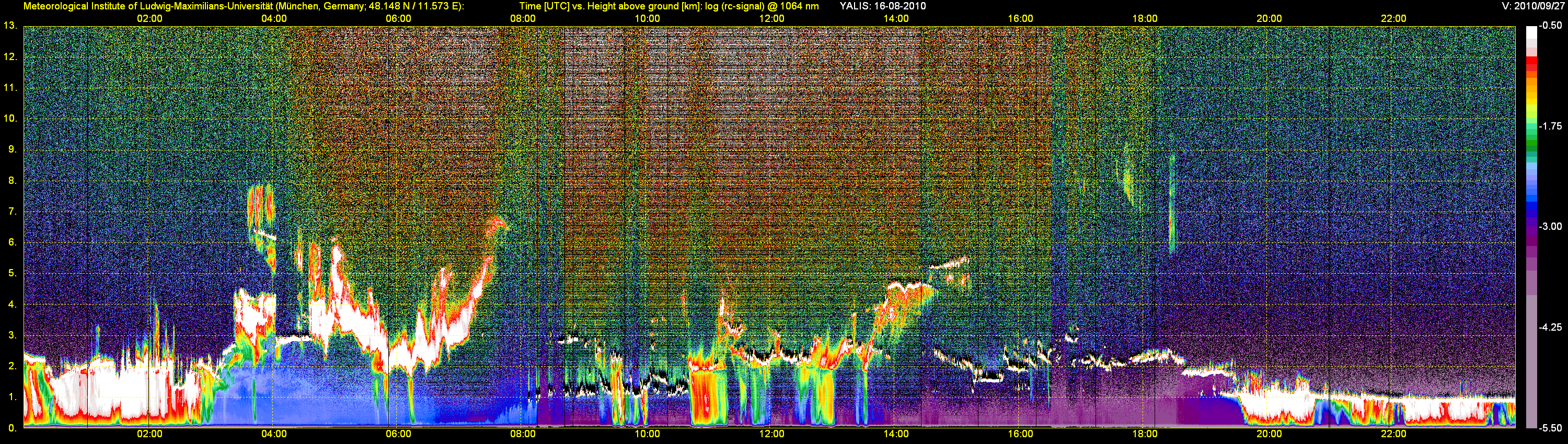
Task: Click the '4.' height axis label
Action: click(12, 304)
